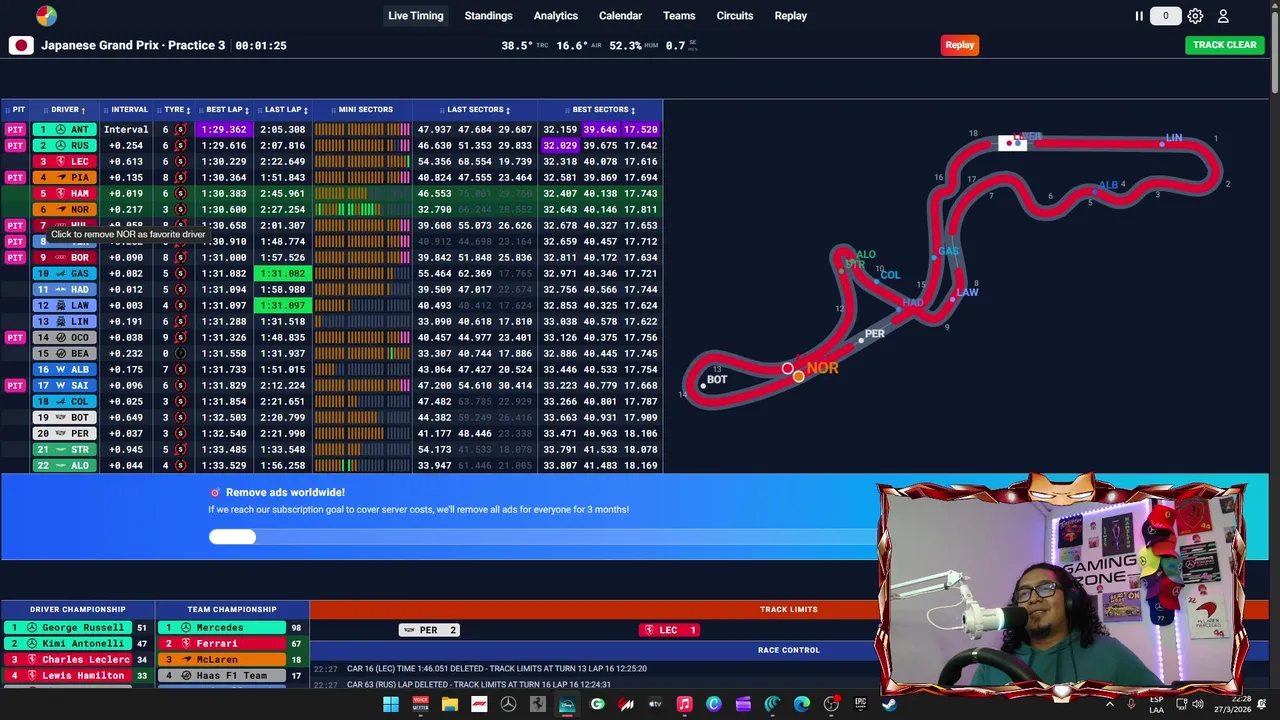Click the microphone icon in system tray
Viewport: 1280px width, 720px height.
pyautogui.click(x=1131, y=704)
